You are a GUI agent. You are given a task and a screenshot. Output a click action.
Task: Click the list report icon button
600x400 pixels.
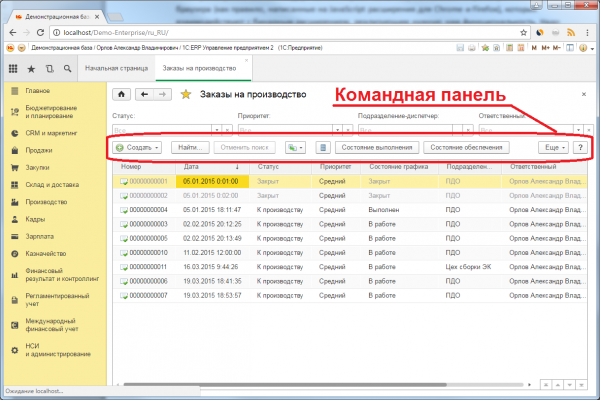[321, 147]
